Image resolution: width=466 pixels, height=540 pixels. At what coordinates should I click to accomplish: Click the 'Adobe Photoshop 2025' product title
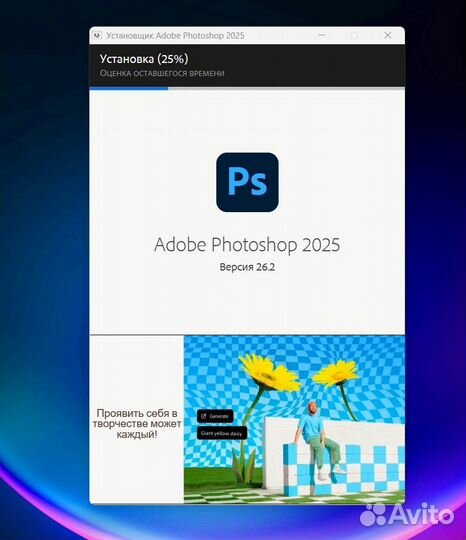(247, 245)
